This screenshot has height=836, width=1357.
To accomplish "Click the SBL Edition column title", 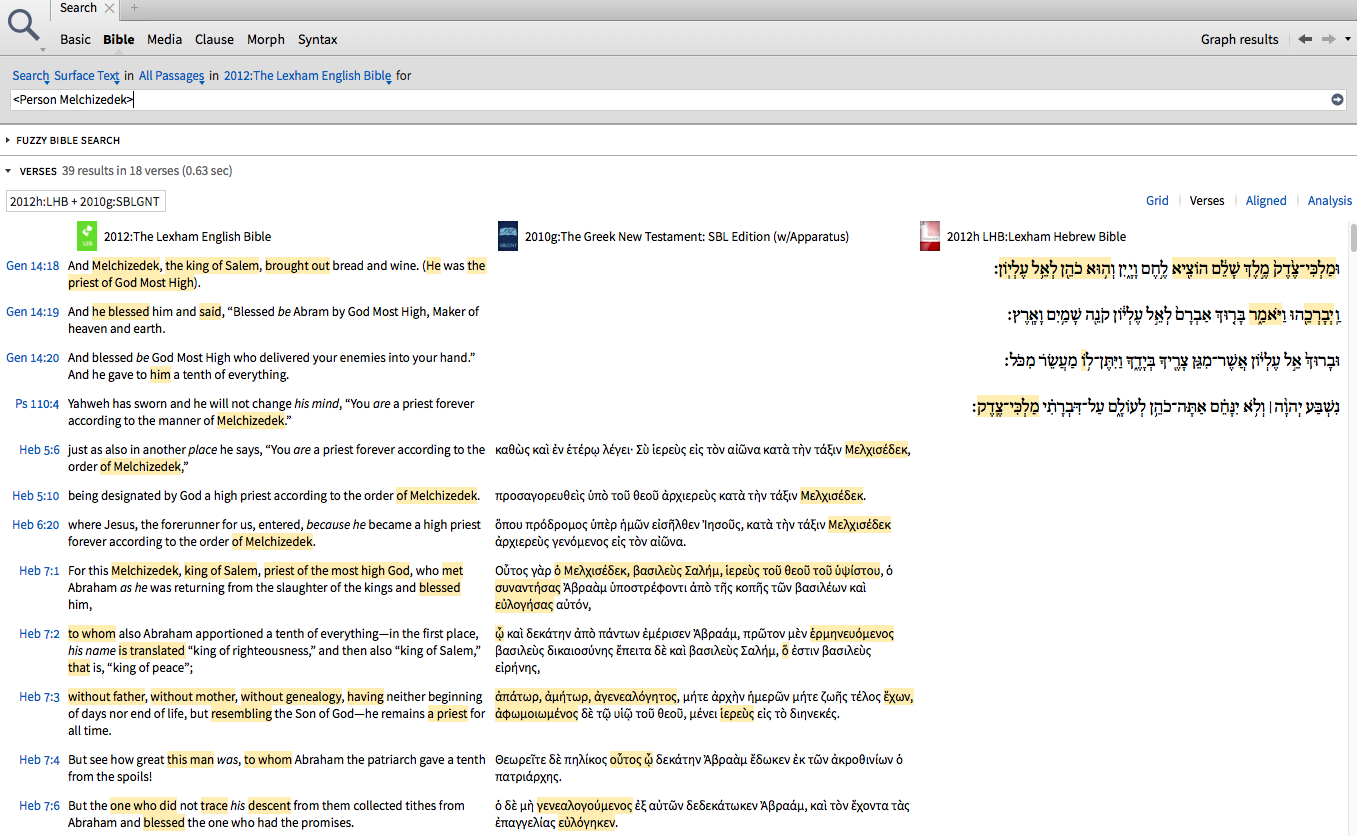I will (x=686, y=237).
